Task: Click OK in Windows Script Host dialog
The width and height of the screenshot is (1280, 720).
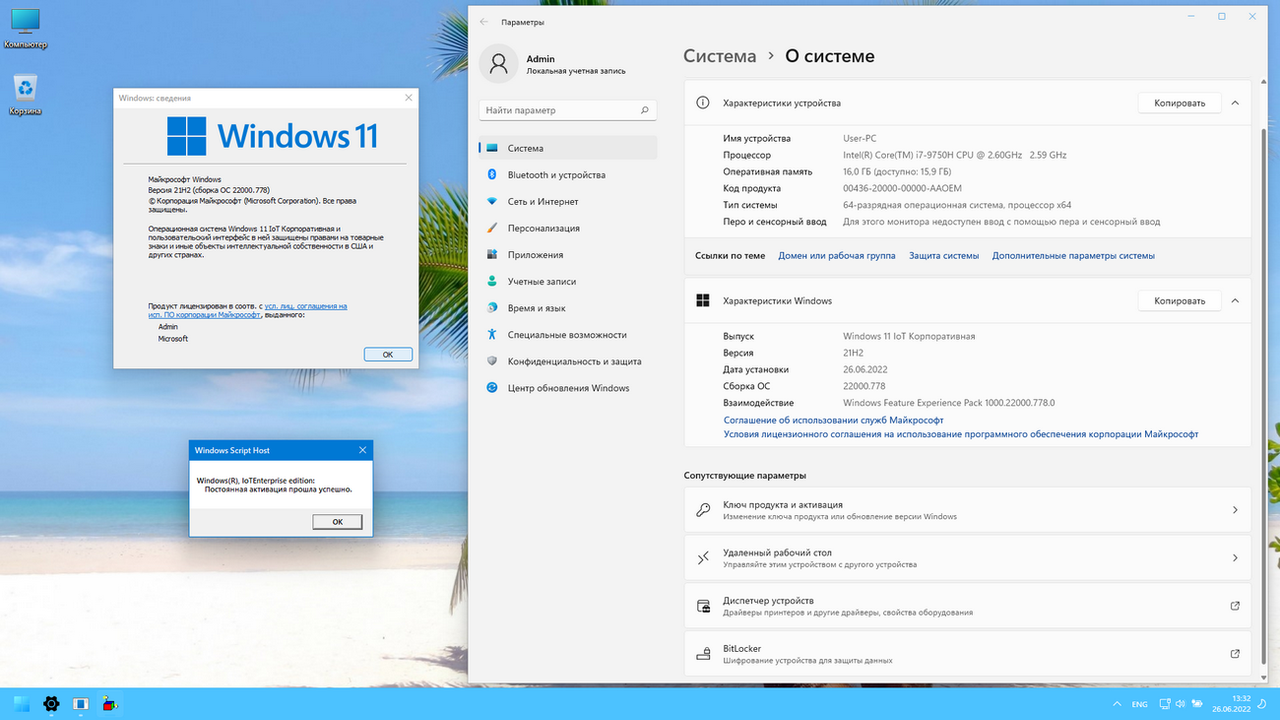Action: point(337,522)
